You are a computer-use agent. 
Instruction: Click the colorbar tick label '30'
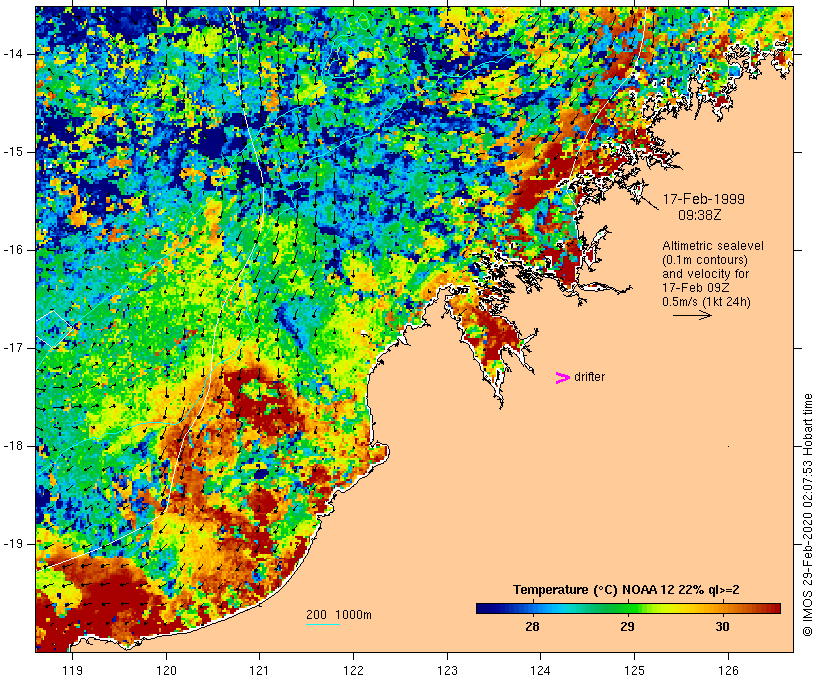click(722, 627)
